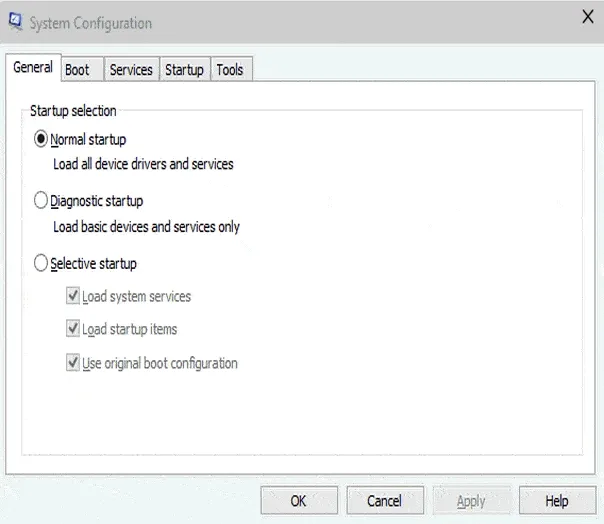Close the System Configuration dialog
The height and width of the screenshot is (524, 604).
point(585,17)
